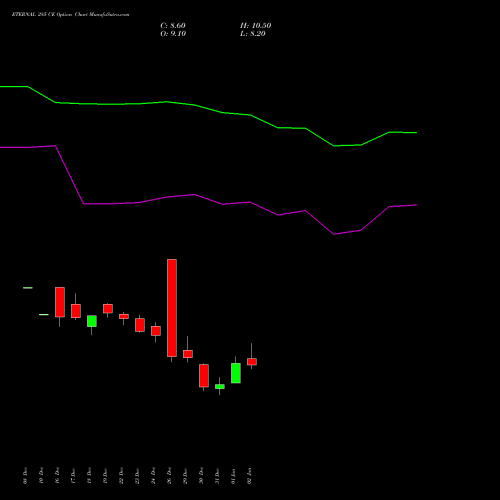500x500 pixels.
Task: Select the 30 Dec date label
Action: point(201,476)
